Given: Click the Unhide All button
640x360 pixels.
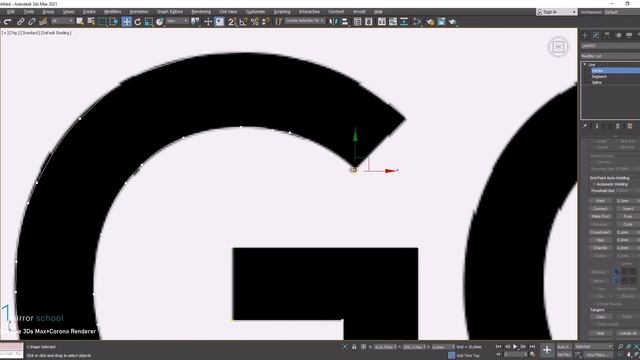Looking at the screenshot, I should tap(628, 333).
